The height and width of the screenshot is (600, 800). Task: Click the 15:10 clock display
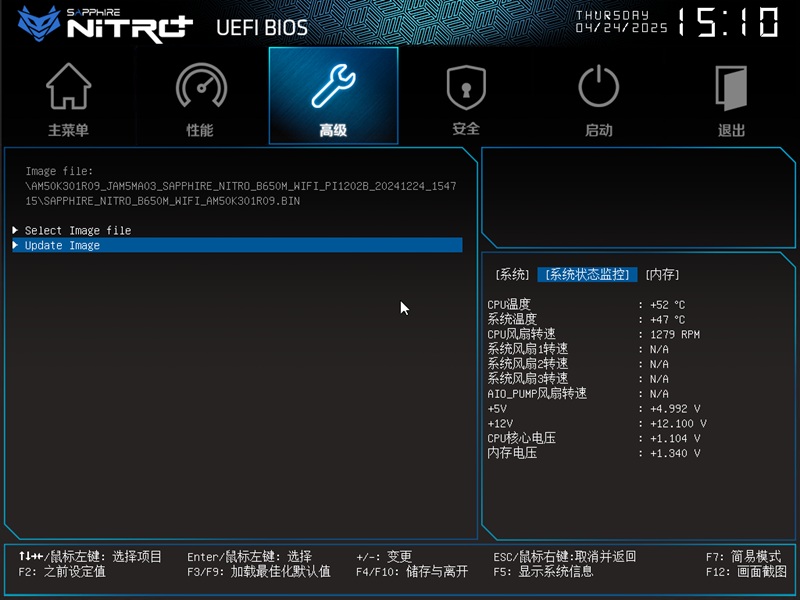[728, 23]
